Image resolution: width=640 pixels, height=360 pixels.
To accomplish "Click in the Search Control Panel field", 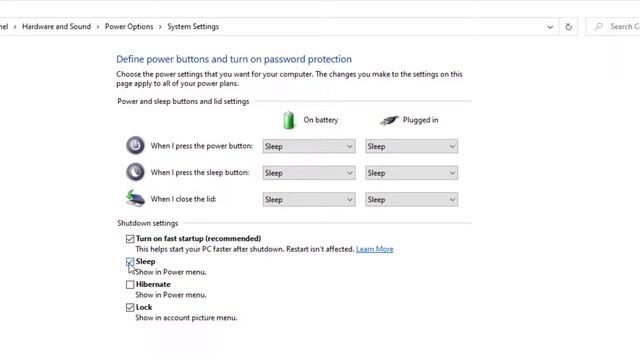I will [x=613, y=27].
